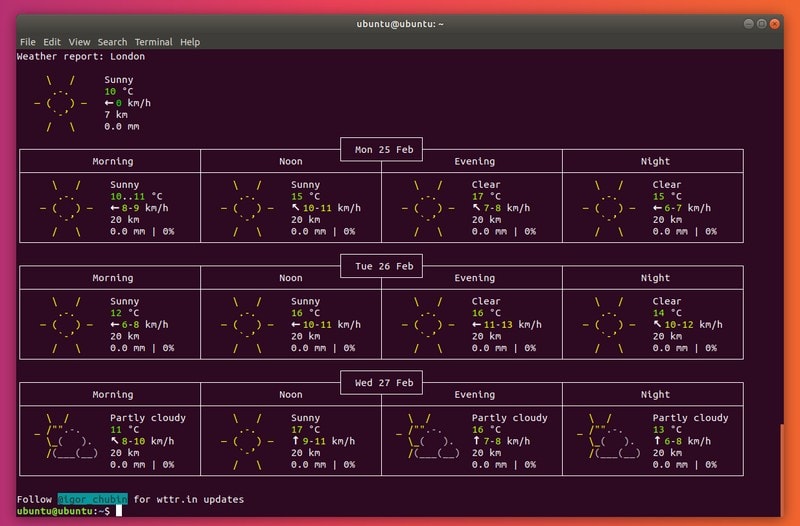
Task: Open the View menu
Action: click(x=79, y=42)
